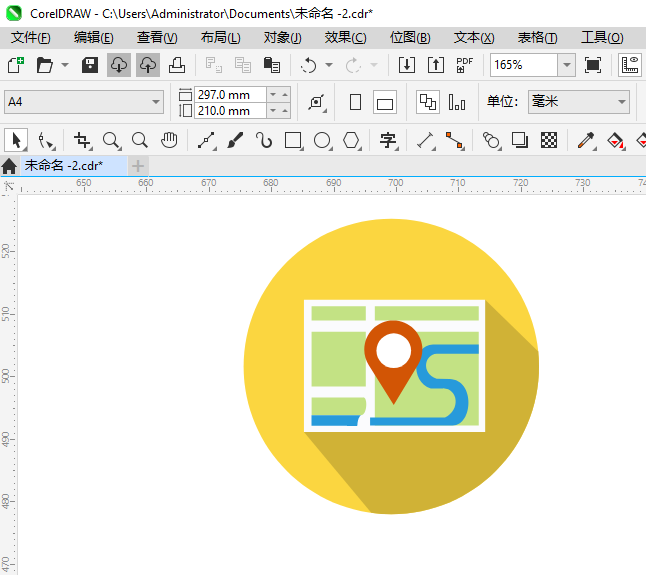Open a file with the folder icon

44,65
